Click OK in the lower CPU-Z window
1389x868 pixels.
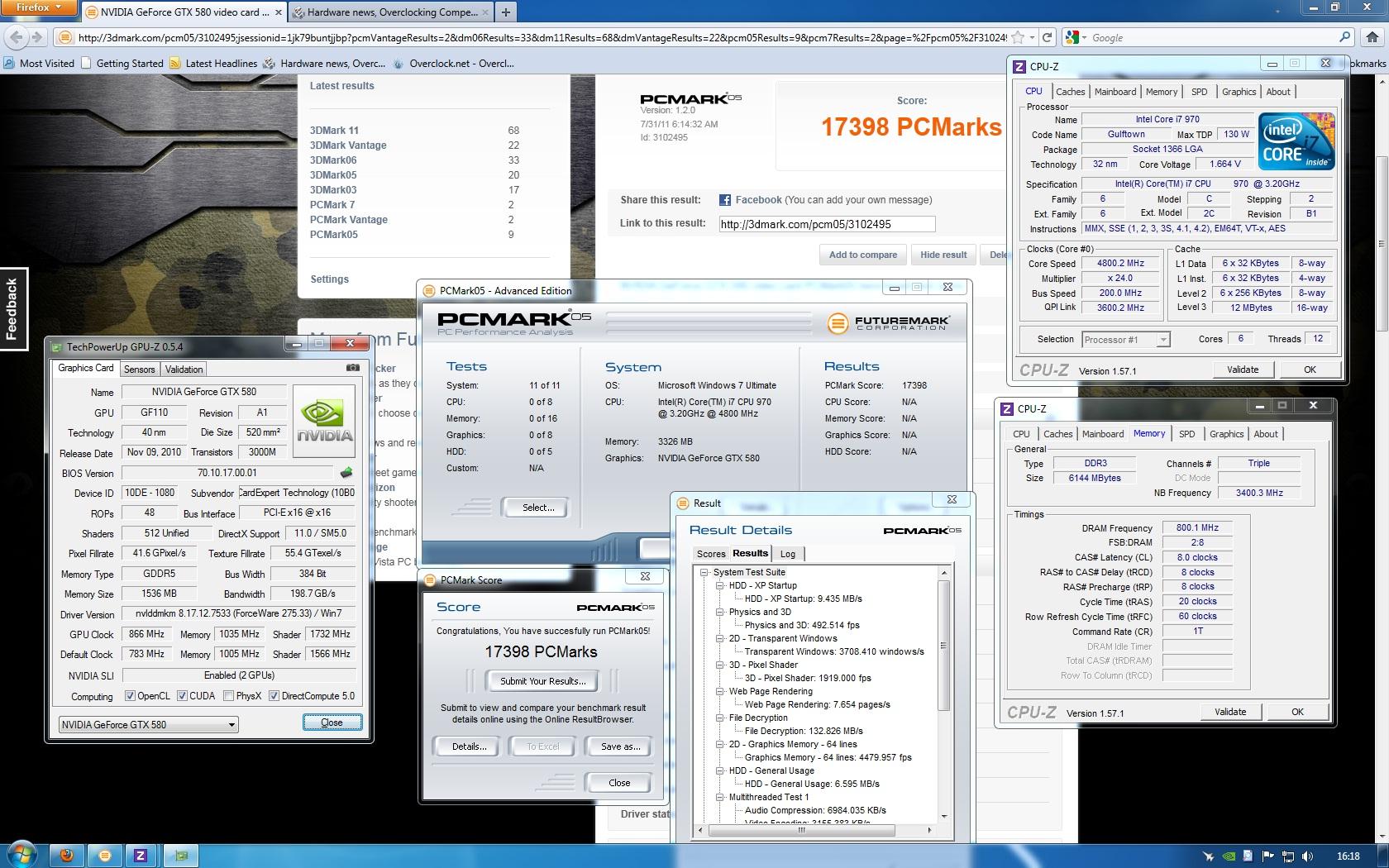[1297, 712]
